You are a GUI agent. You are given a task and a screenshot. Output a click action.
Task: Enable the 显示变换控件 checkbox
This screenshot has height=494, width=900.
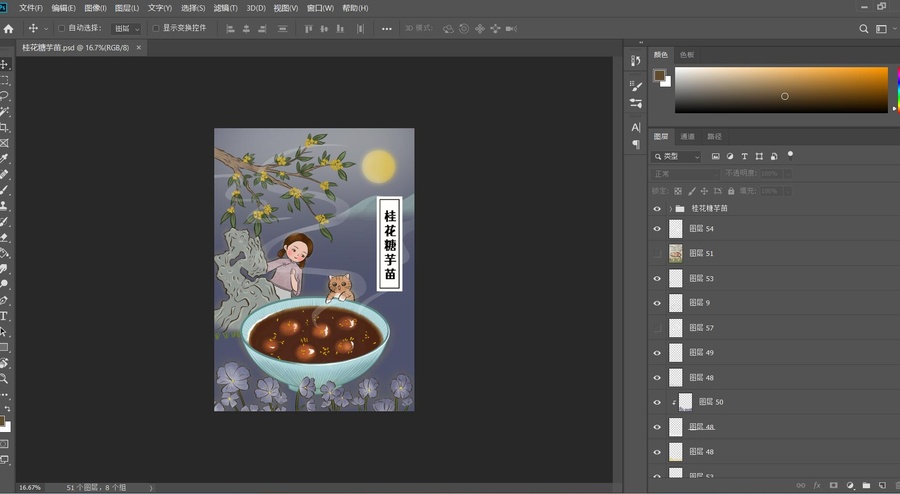(x=156, y=28)
